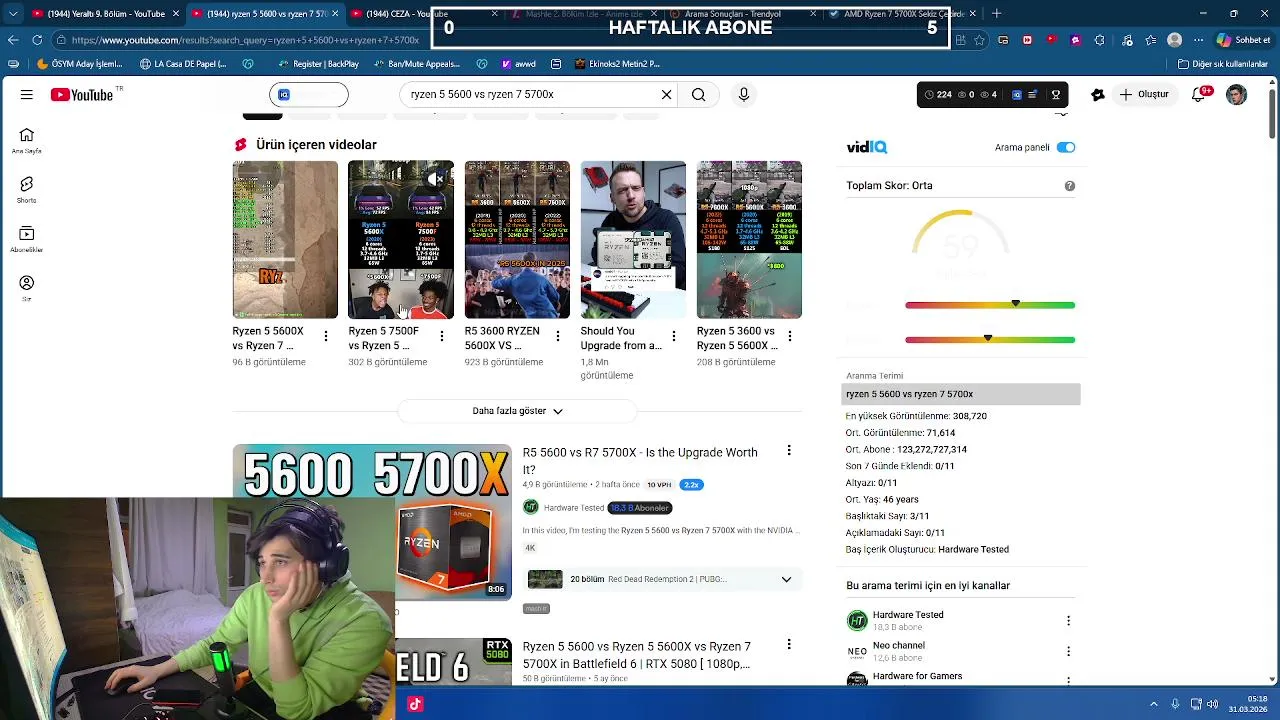Image resolution: width=1280 pixels, height=720 pixels.
Task: Open Hardware Tested in top channels list
Action: tap(908, 615)
